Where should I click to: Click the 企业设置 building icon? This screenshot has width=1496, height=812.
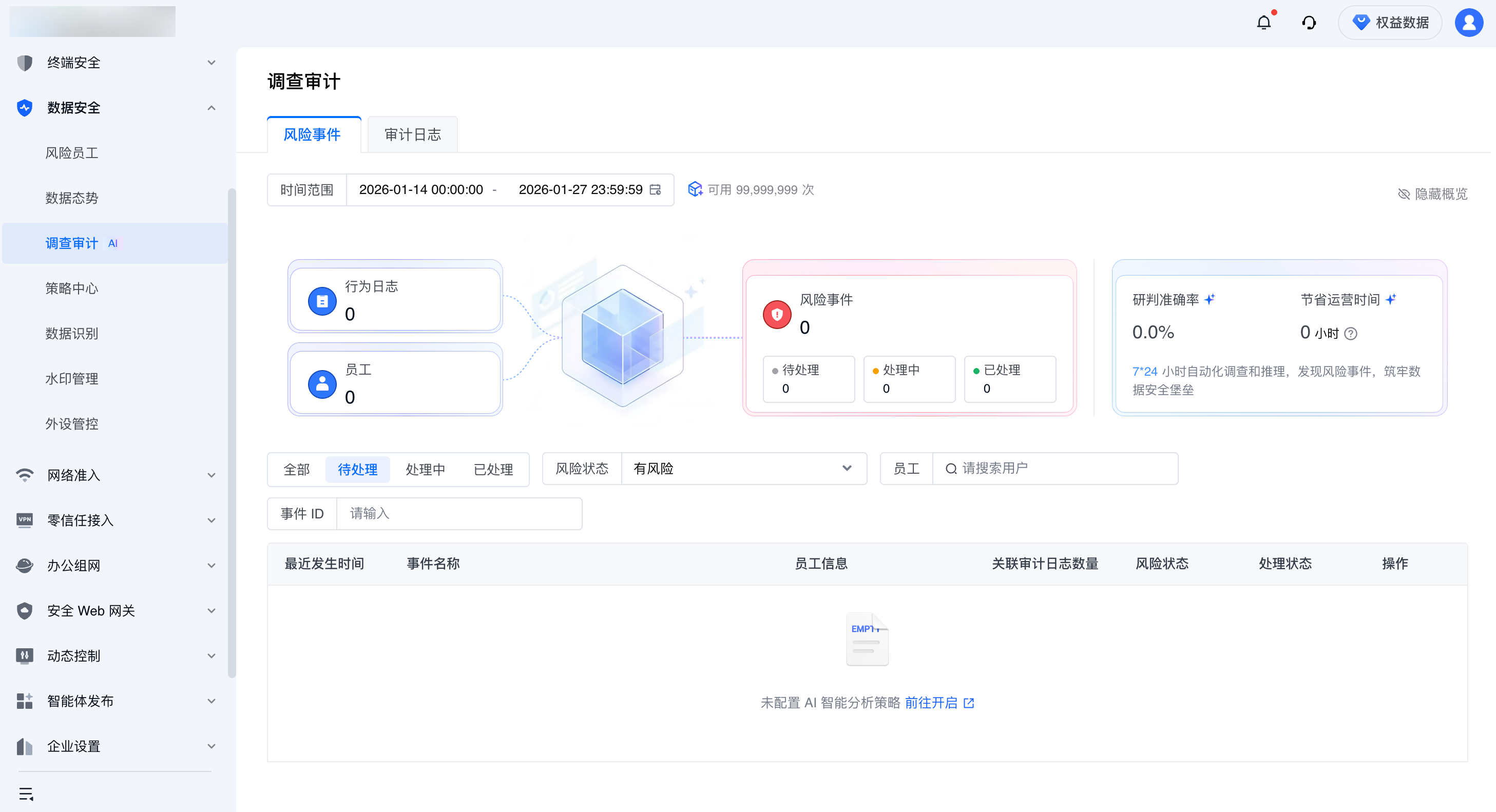point(25,746)
